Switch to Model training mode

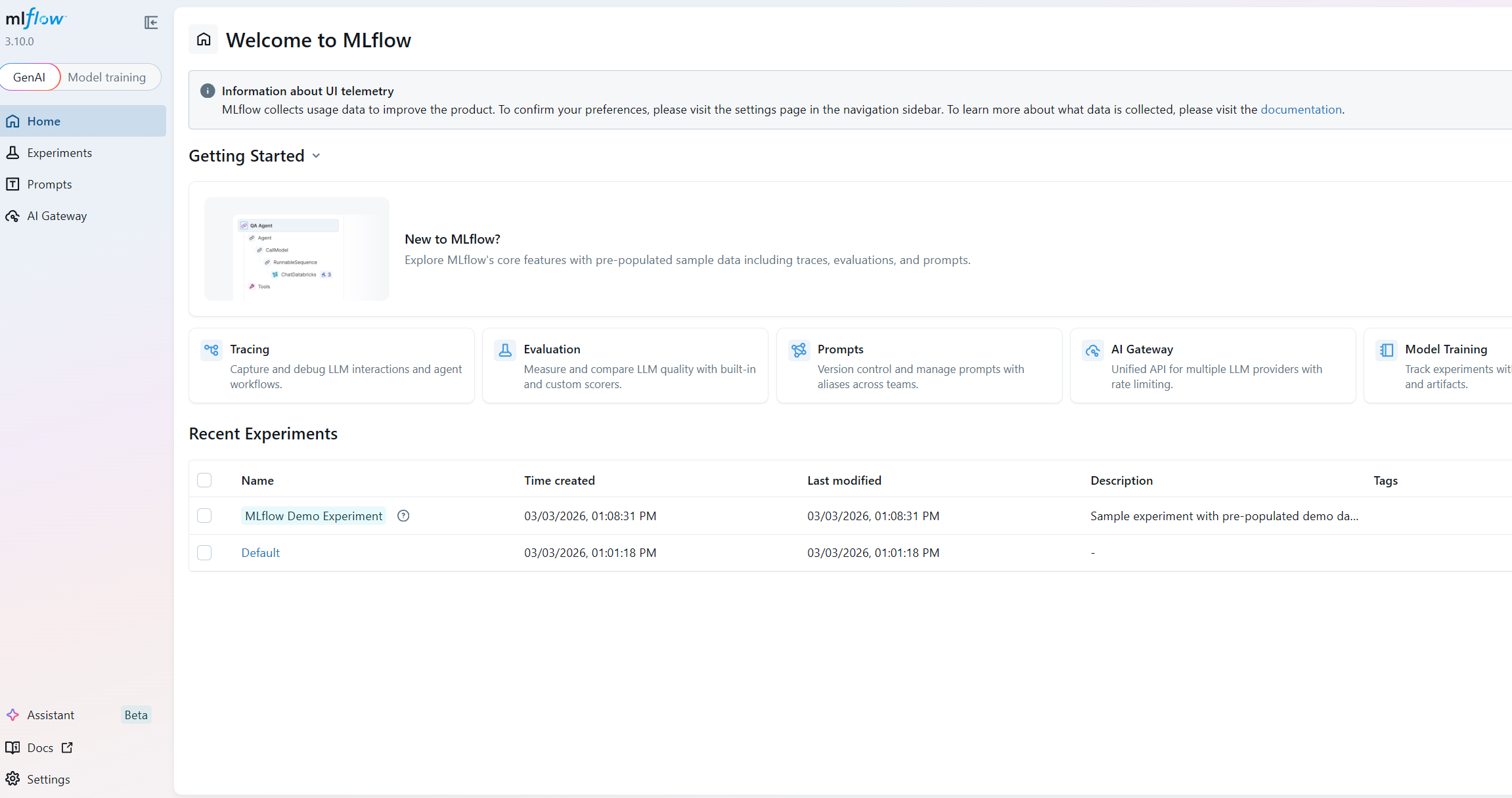tap(107, 78)
